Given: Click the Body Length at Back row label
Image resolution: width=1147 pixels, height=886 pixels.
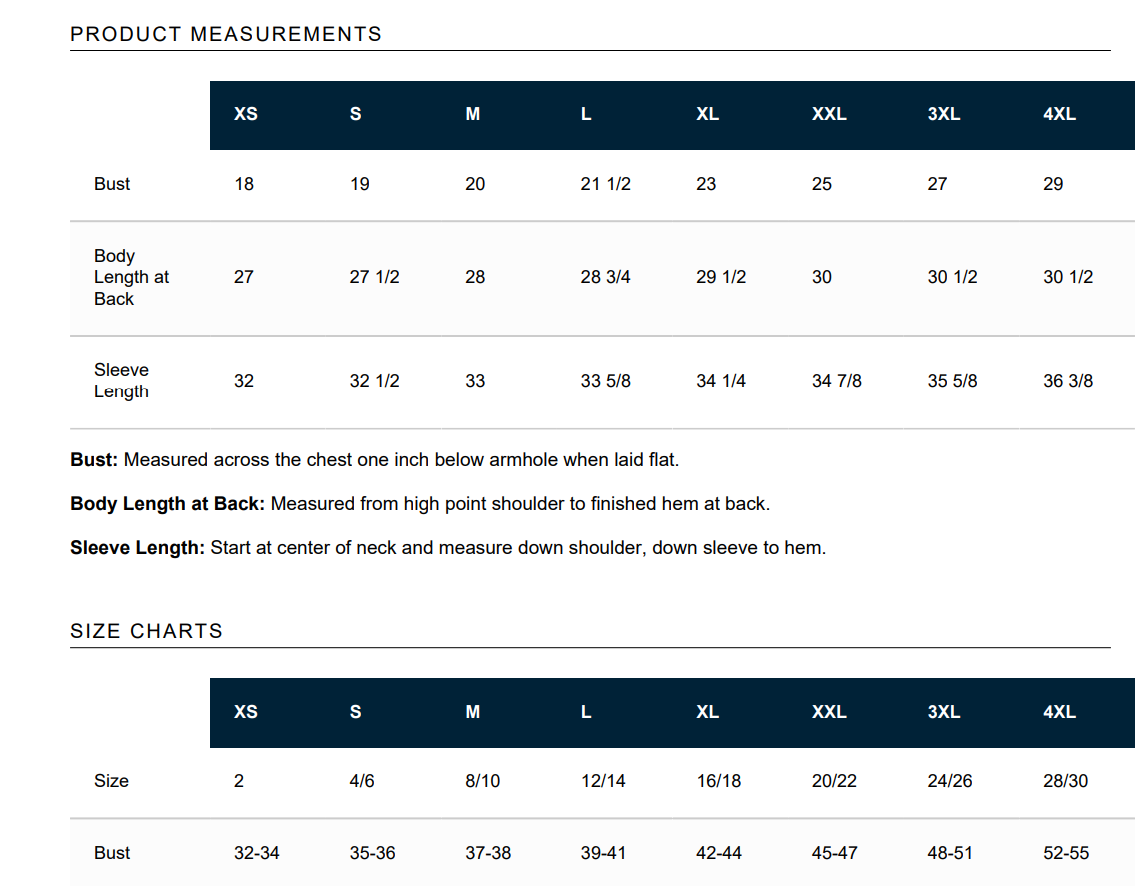Looking at the screenshot, I should pyautogui.click(x=131, y=277).
